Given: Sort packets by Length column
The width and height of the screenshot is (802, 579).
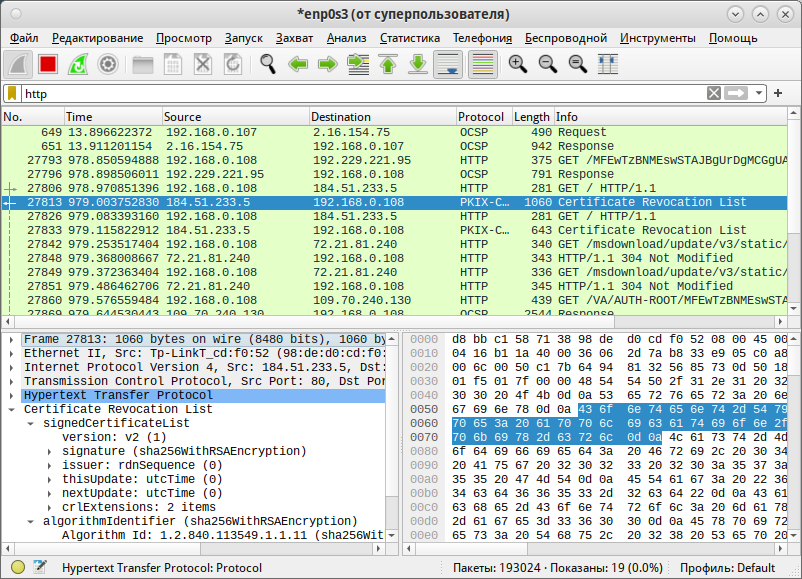Looking at the screenshot, I should click(x=533, y=117).
